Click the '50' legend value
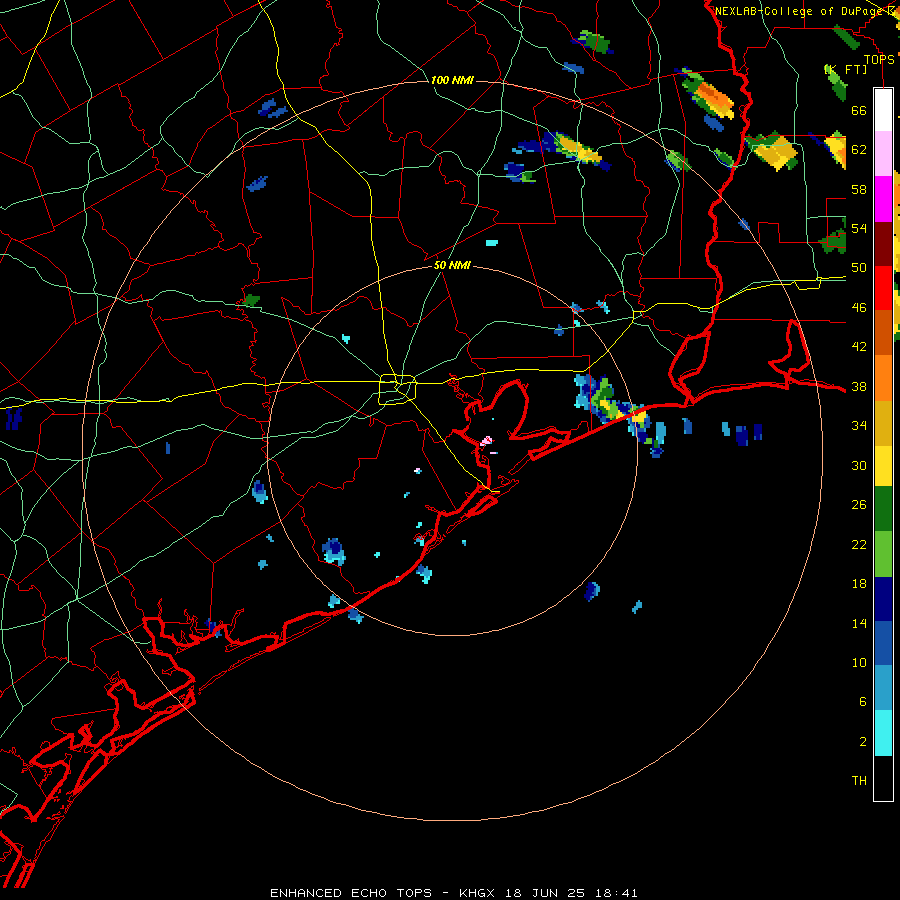 pos(859,267)
